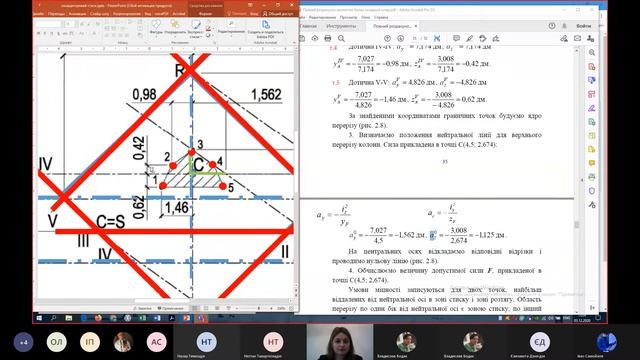This screenshot has height=360, width=640.
Task: Open PowerPoint Анимация tab
Action: click(77, 14)
